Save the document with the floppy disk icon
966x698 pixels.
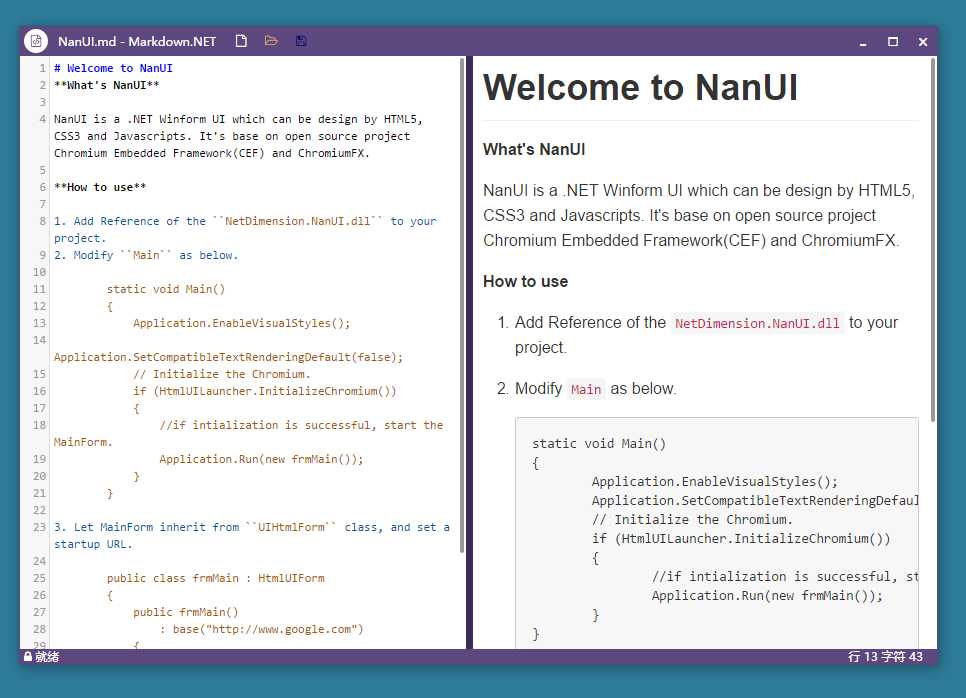(301, 41)
